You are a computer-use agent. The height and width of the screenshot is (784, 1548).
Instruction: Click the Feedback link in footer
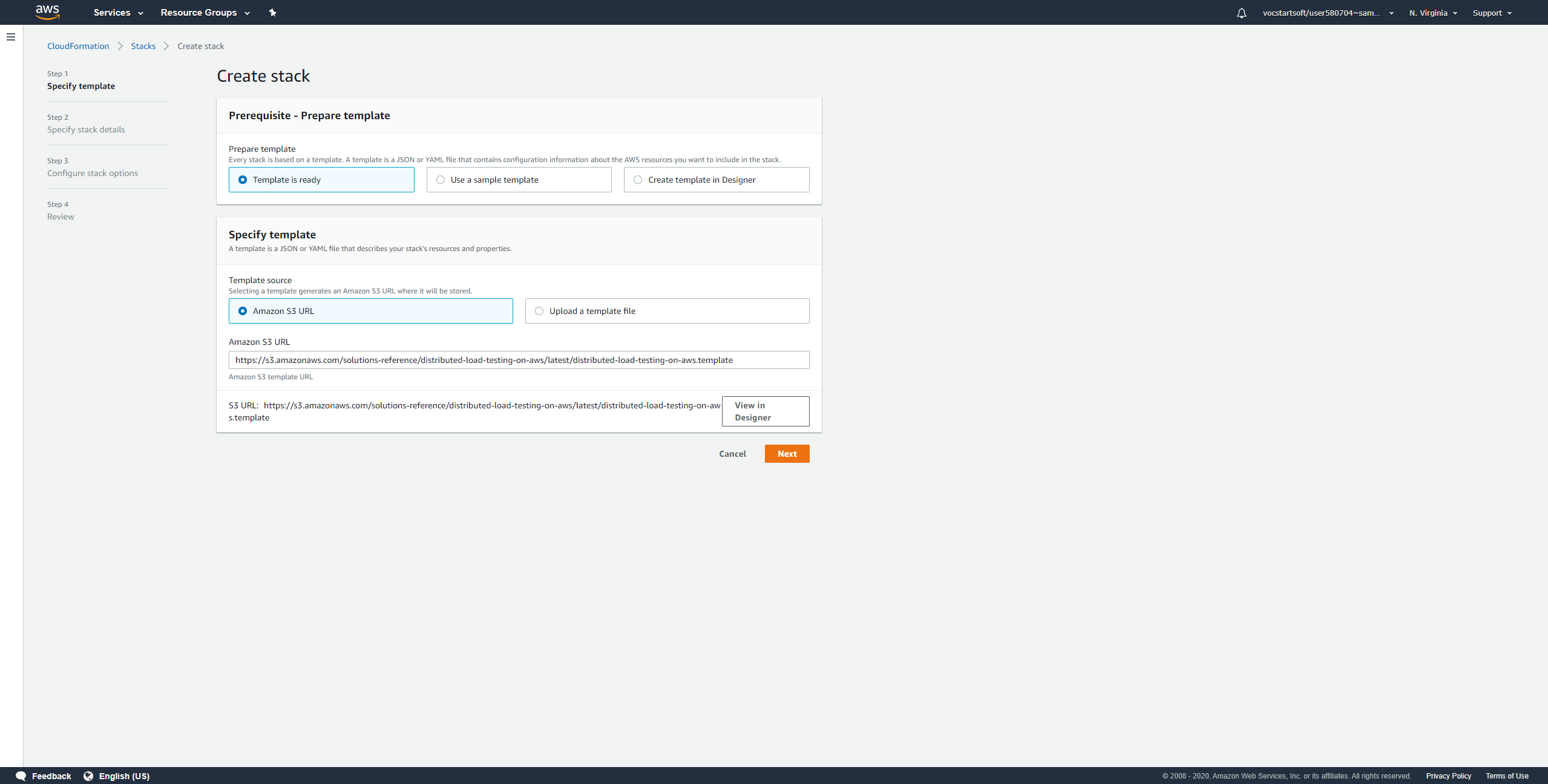(x=51, y=776)
